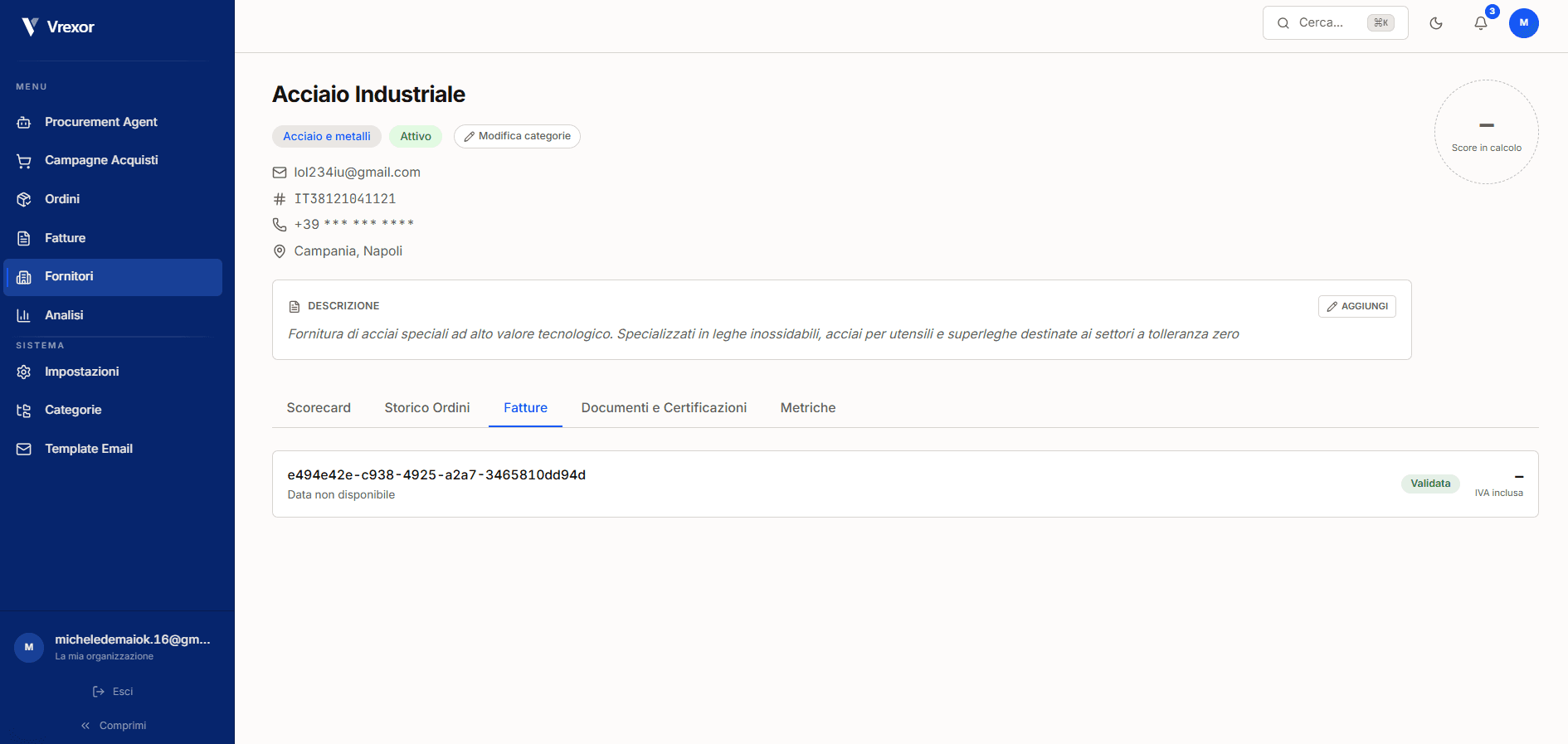The height and width of the screenshot is (744, 1568).
Task: Open the Documenti e Certificazioni tab
Action: tap(664, 408)
